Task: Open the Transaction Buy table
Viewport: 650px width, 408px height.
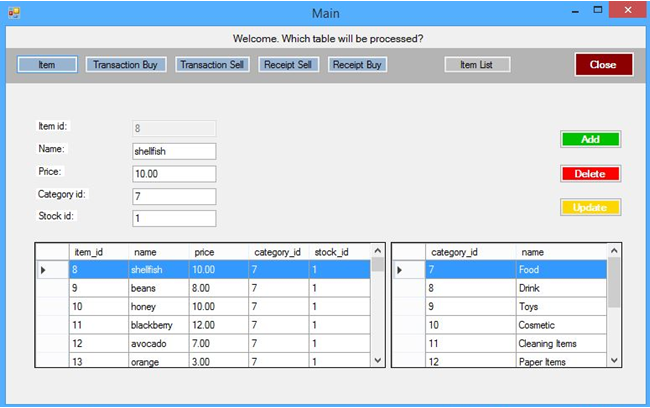Action: click(126, 65)
